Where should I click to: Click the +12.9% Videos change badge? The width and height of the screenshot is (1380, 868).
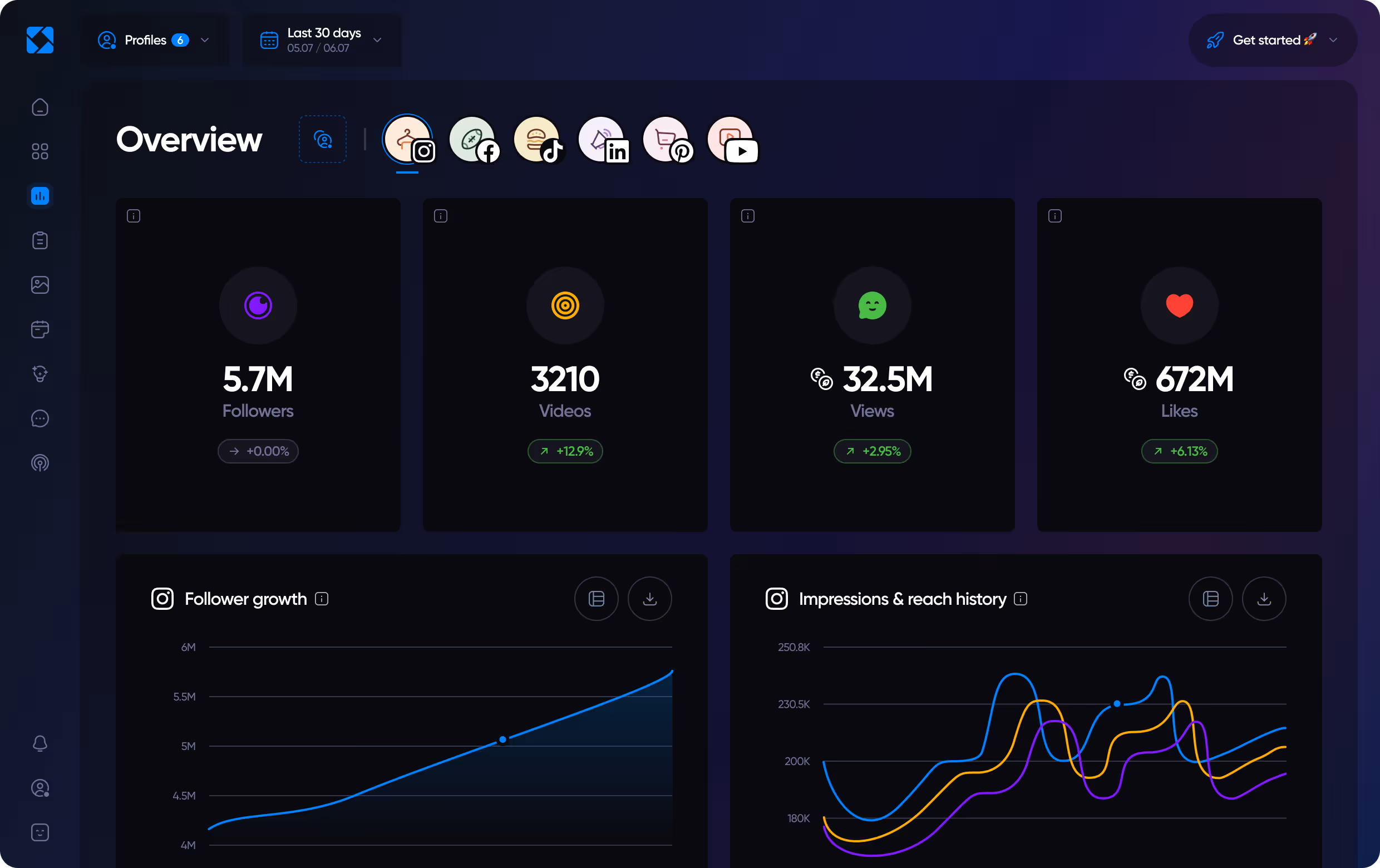[565, 451]
